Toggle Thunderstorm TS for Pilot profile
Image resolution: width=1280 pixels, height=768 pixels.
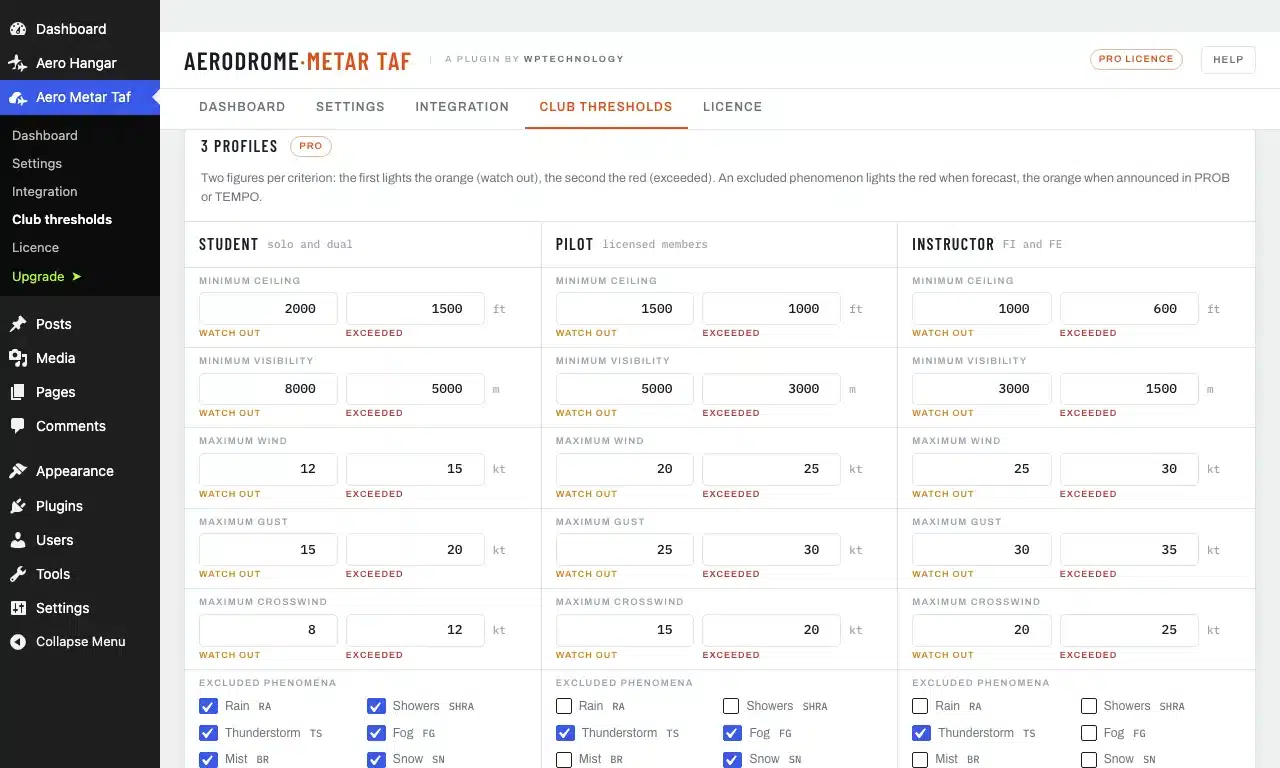tap(564, 733)
